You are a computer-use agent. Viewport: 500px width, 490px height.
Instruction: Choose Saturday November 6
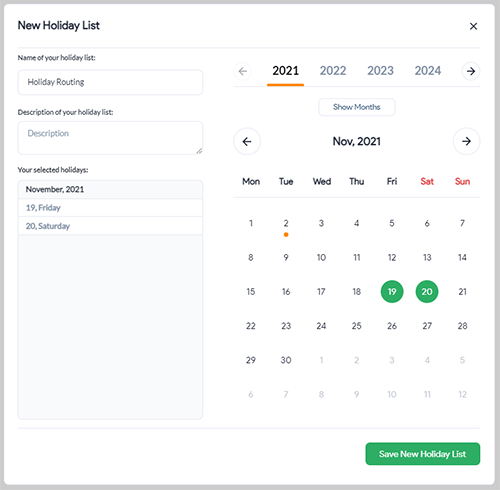[427, 223]
